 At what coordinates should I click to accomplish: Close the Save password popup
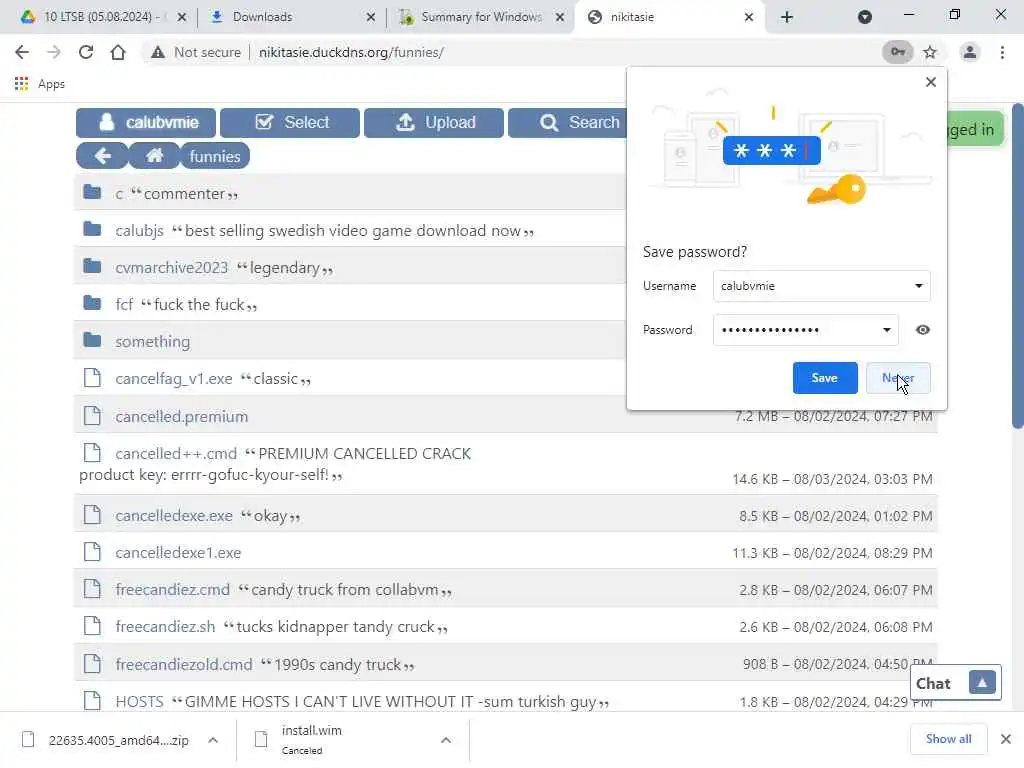pos(931,82)
